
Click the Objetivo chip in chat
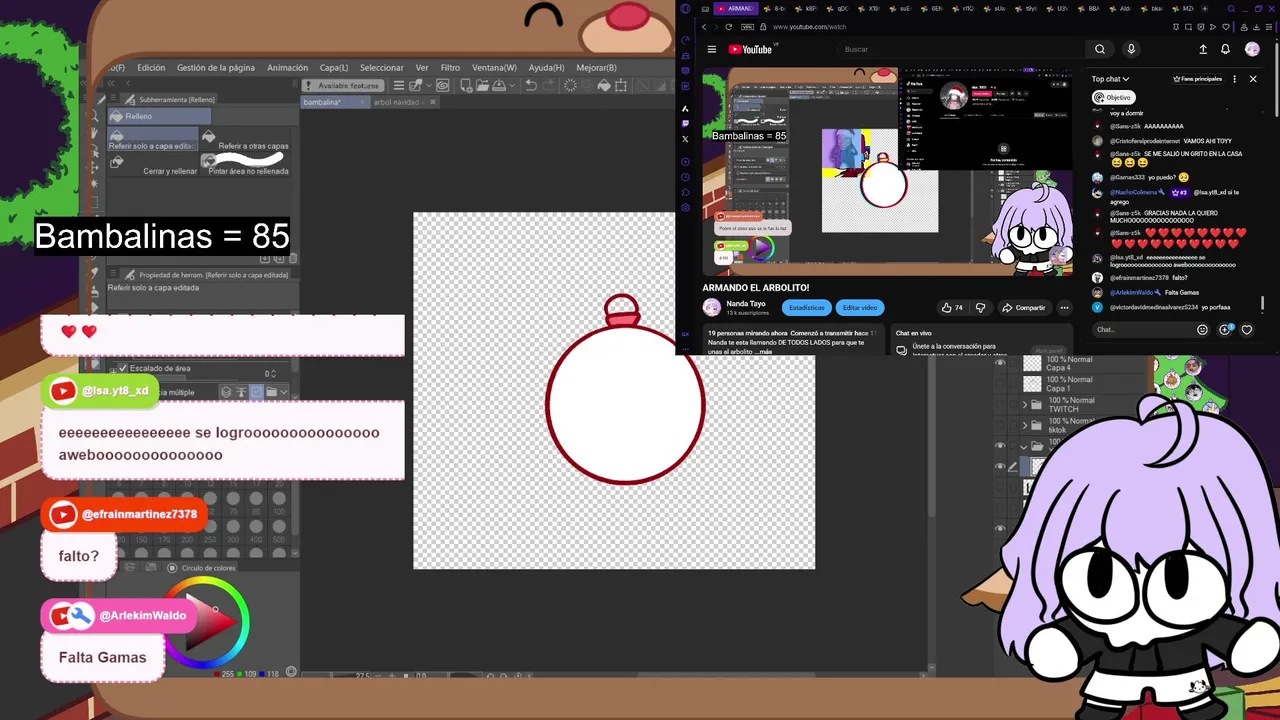1113,97
